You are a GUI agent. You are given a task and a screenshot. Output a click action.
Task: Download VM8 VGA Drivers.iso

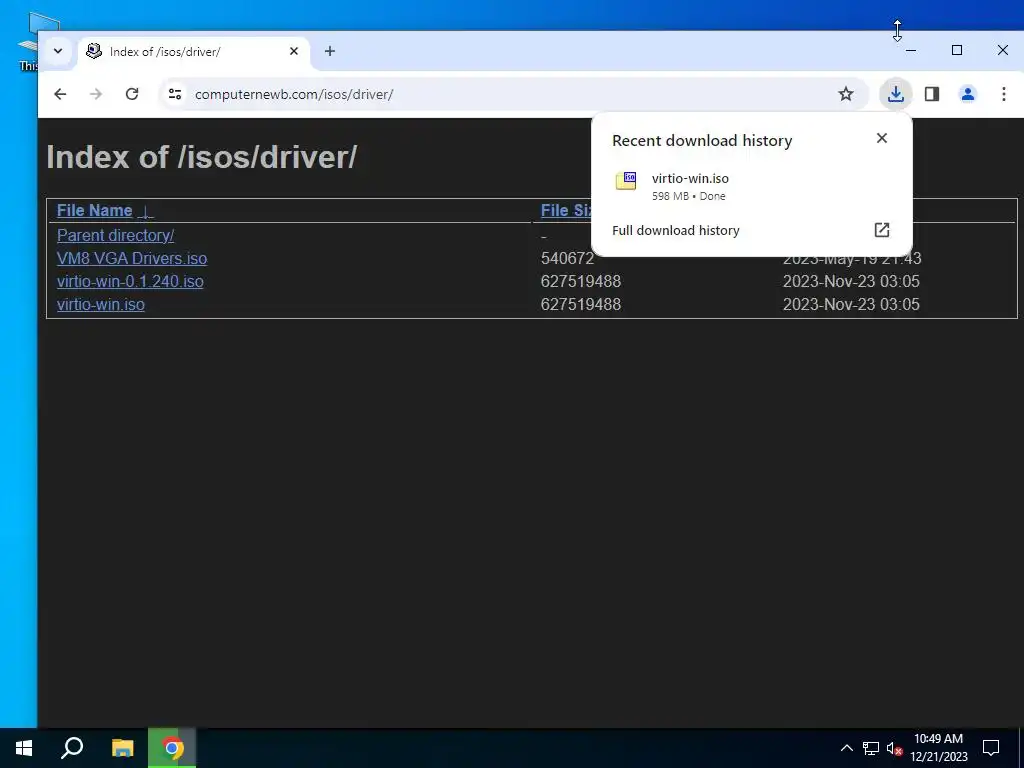[x=132, y=258]
